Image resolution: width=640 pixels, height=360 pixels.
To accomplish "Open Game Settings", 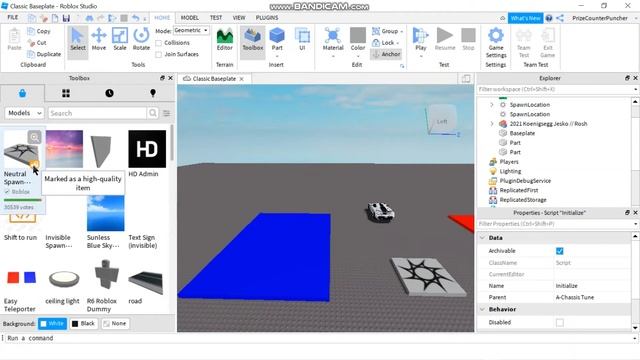I will pyautogui.click(x=496, y=43).
